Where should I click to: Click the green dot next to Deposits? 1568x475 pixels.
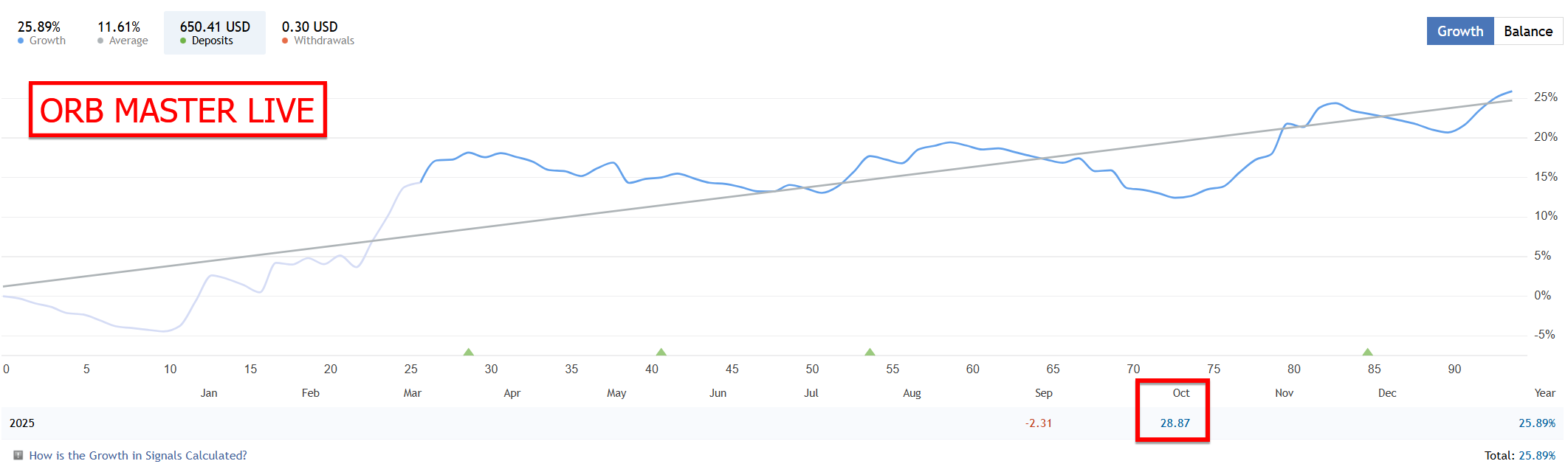[183, 41]
